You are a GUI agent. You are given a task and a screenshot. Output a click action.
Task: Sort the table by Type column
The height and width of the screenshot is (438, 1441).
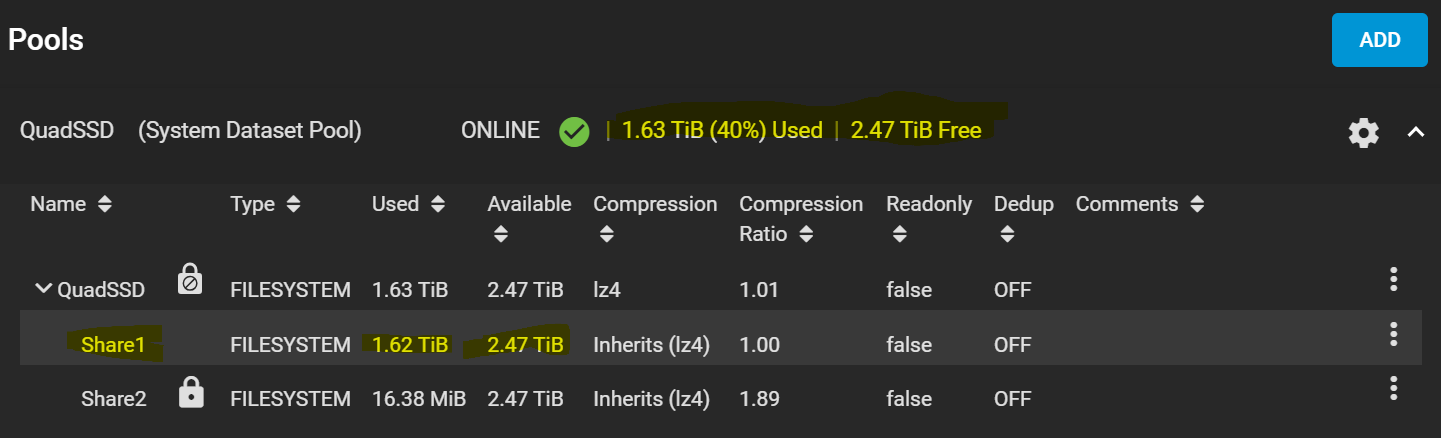click(x=265, y=204)
